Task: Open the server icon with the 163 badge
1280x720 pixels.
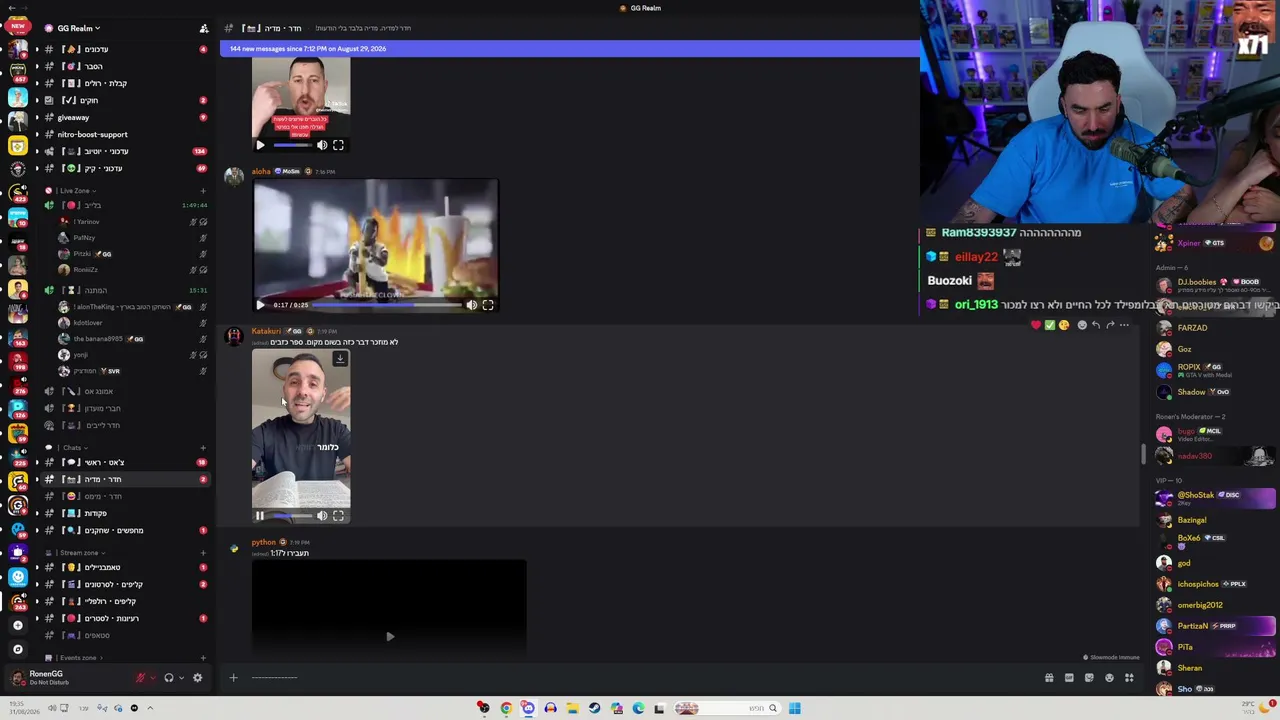Action: [17, 336]
